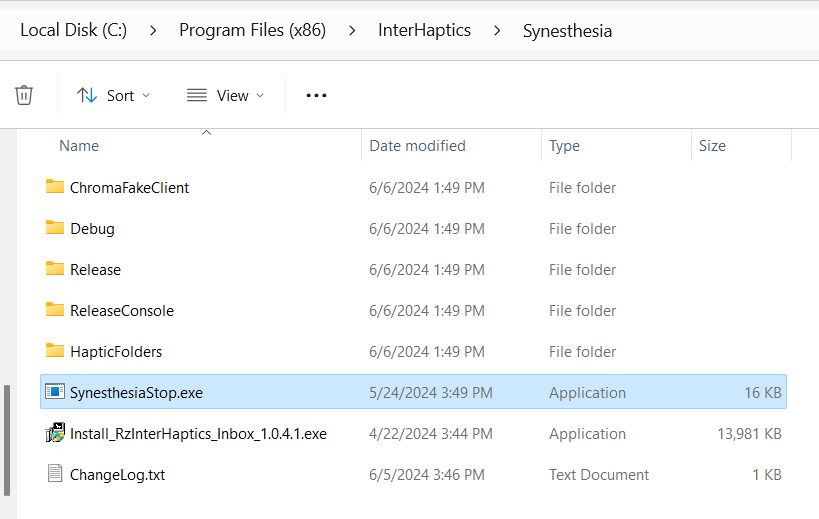Navigate to InterHaptics breadcrumb
Viewport: 819px width, 519px height.
424,30
